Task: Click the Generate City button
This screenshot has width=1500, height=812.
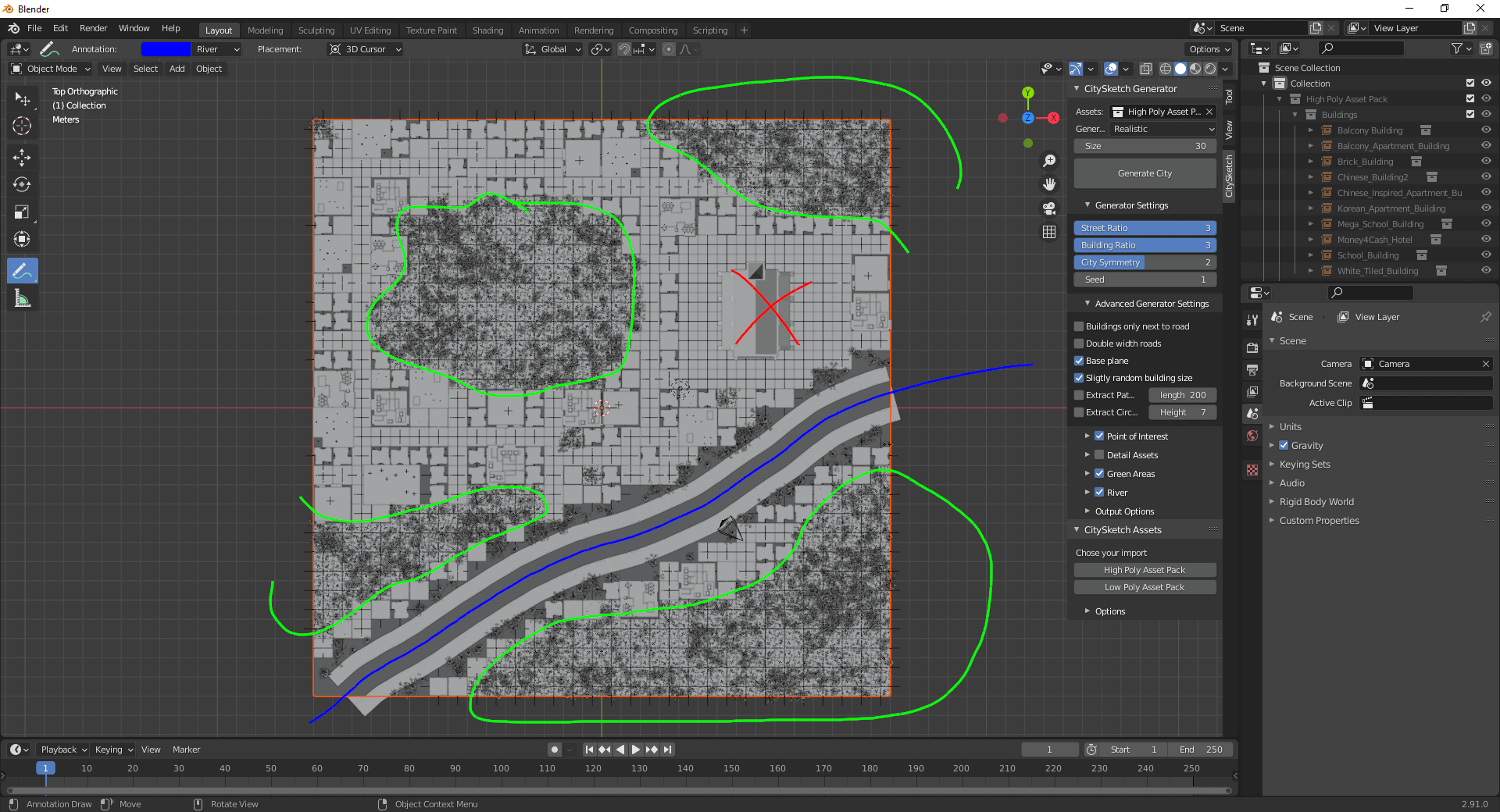Action: pos(1145,173)
